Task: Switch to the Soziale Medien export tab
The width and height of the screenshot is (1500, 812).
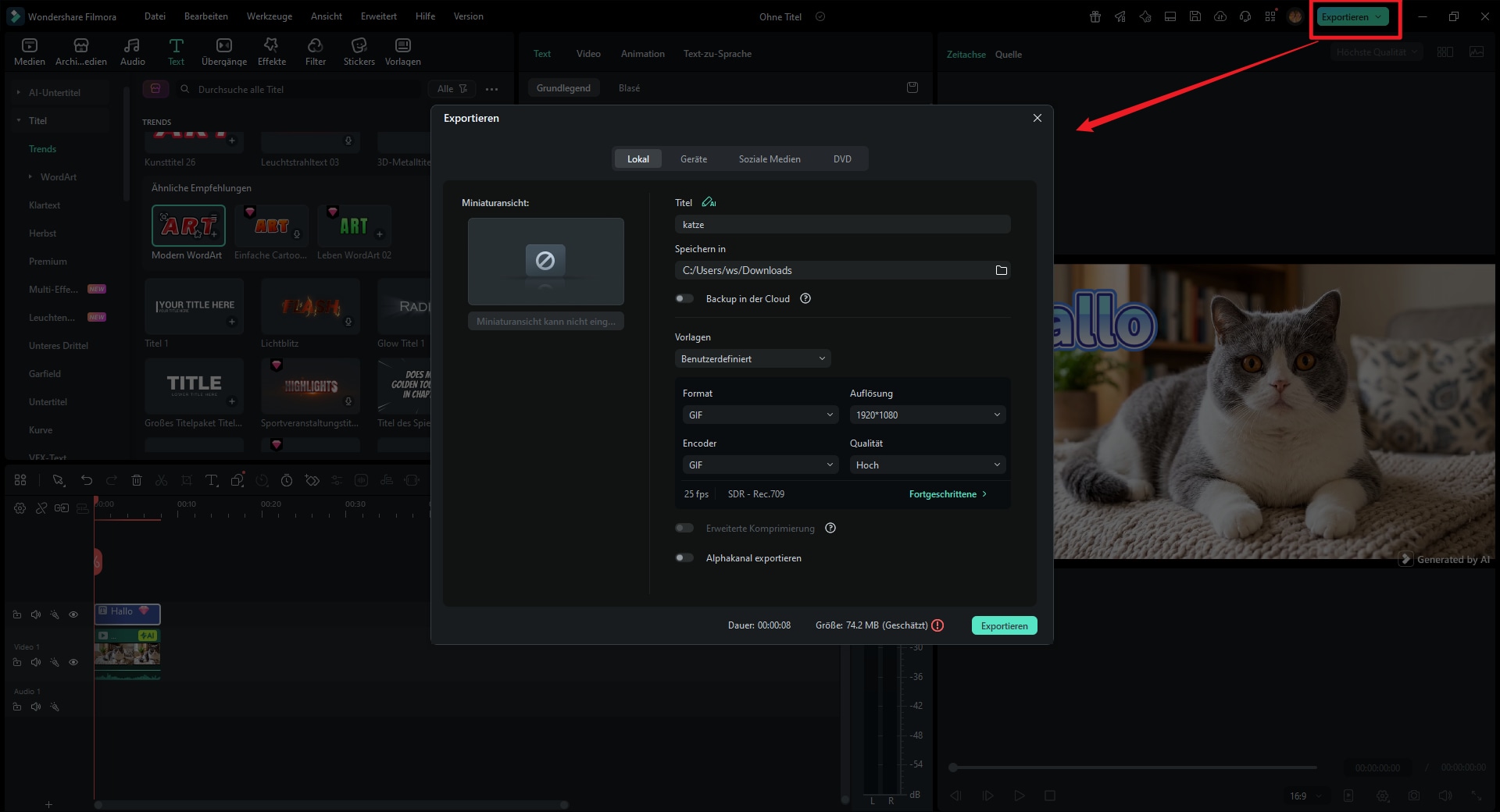Action: 770,158
